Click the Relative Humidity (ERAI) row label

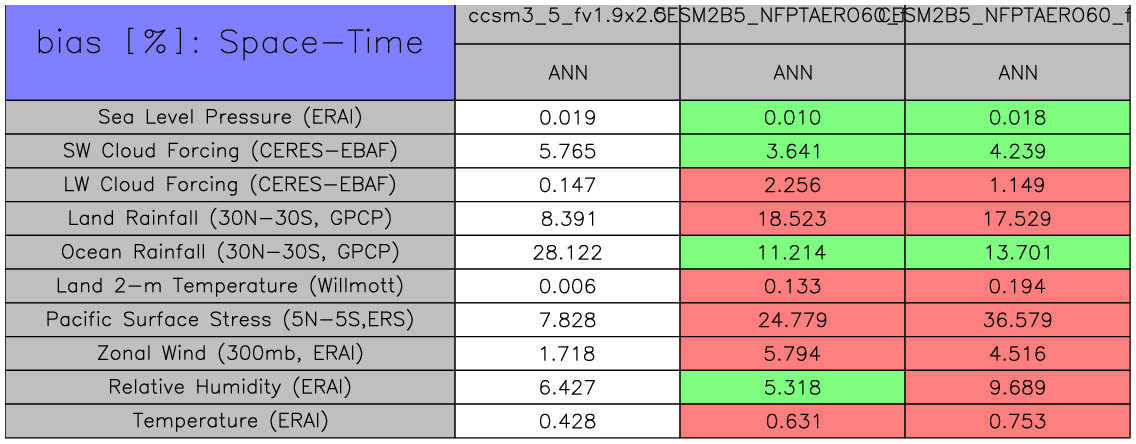[x=230, y=387]
